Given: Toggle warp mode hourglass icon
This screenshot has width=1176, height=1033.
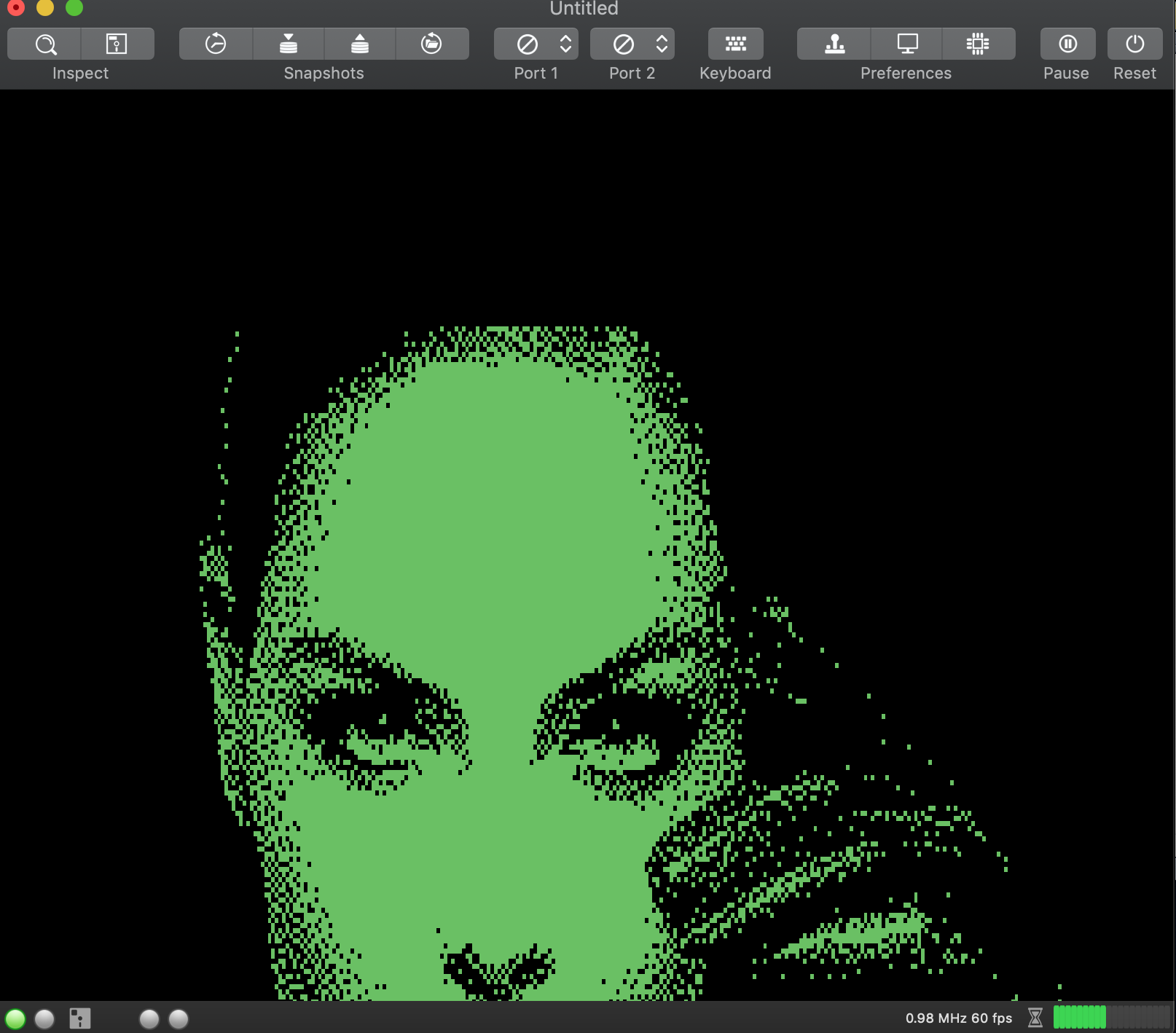Looking at the screenshot, I should (1035, 1018).
